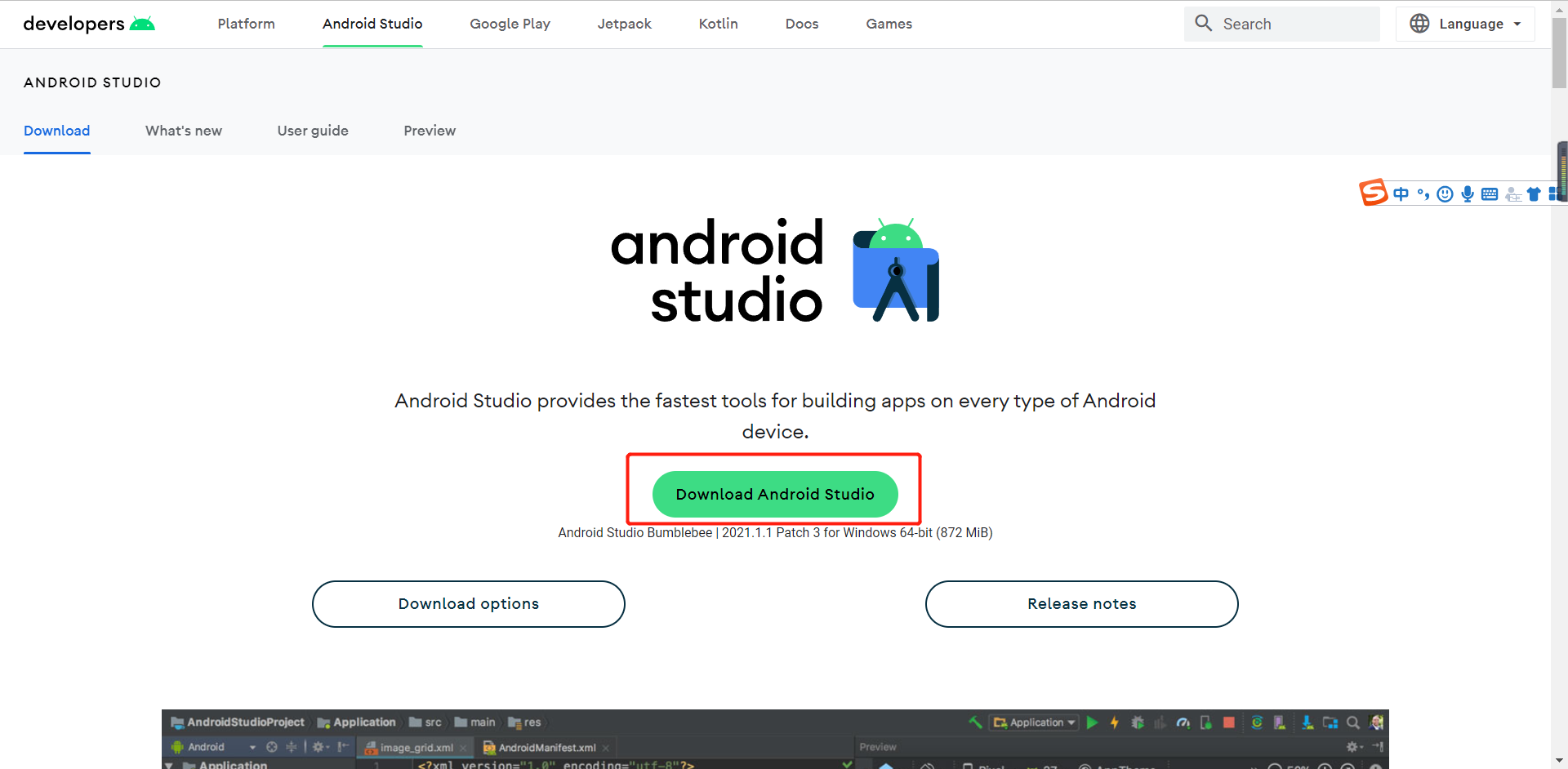The height and width of the screenshot is (769, 1568).
Task: Open the Application run configuration dropdown
Action: coord(1035,722)
